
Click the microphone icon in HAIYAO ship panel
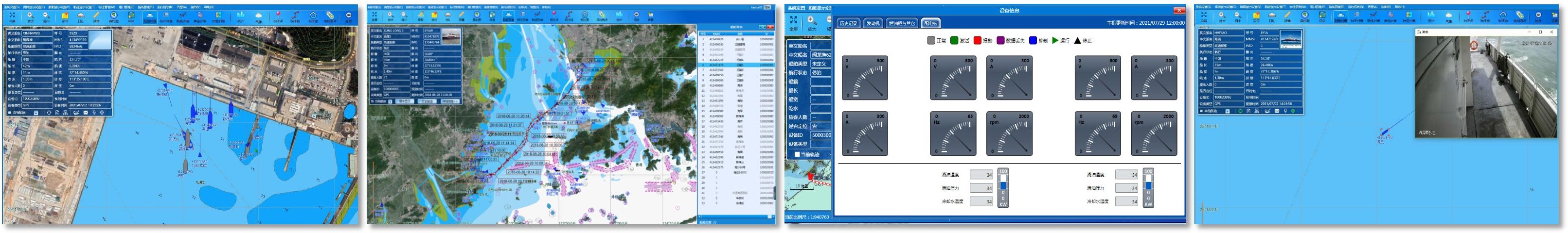1285,111
